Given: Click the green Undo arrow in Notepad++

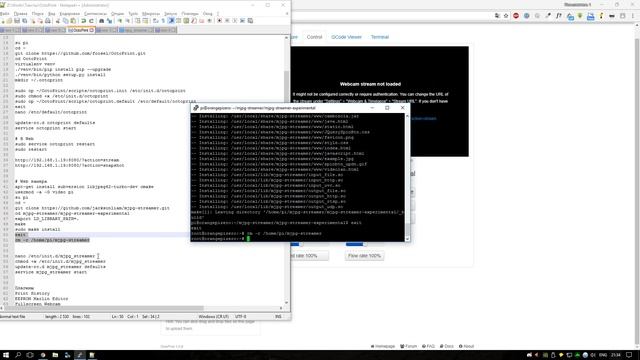Looking at the screenshot, I should pyautogui.click(x=83, y=21).
